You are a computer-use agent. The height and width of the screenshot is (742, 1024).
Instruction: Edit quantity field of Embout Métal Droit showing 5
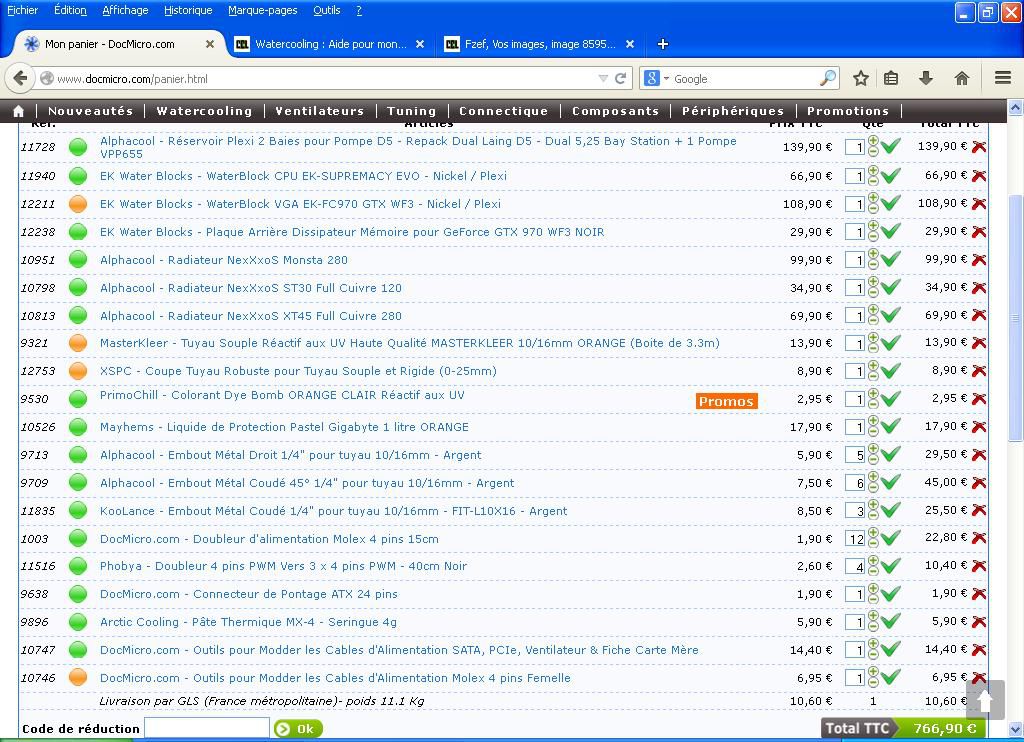(855, 455)
